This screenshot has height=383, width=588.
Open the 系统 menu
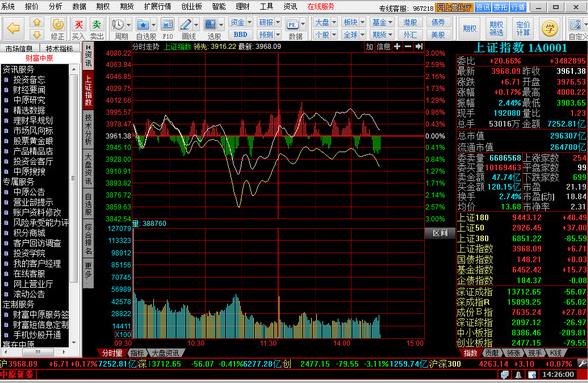tap(8, 6)
